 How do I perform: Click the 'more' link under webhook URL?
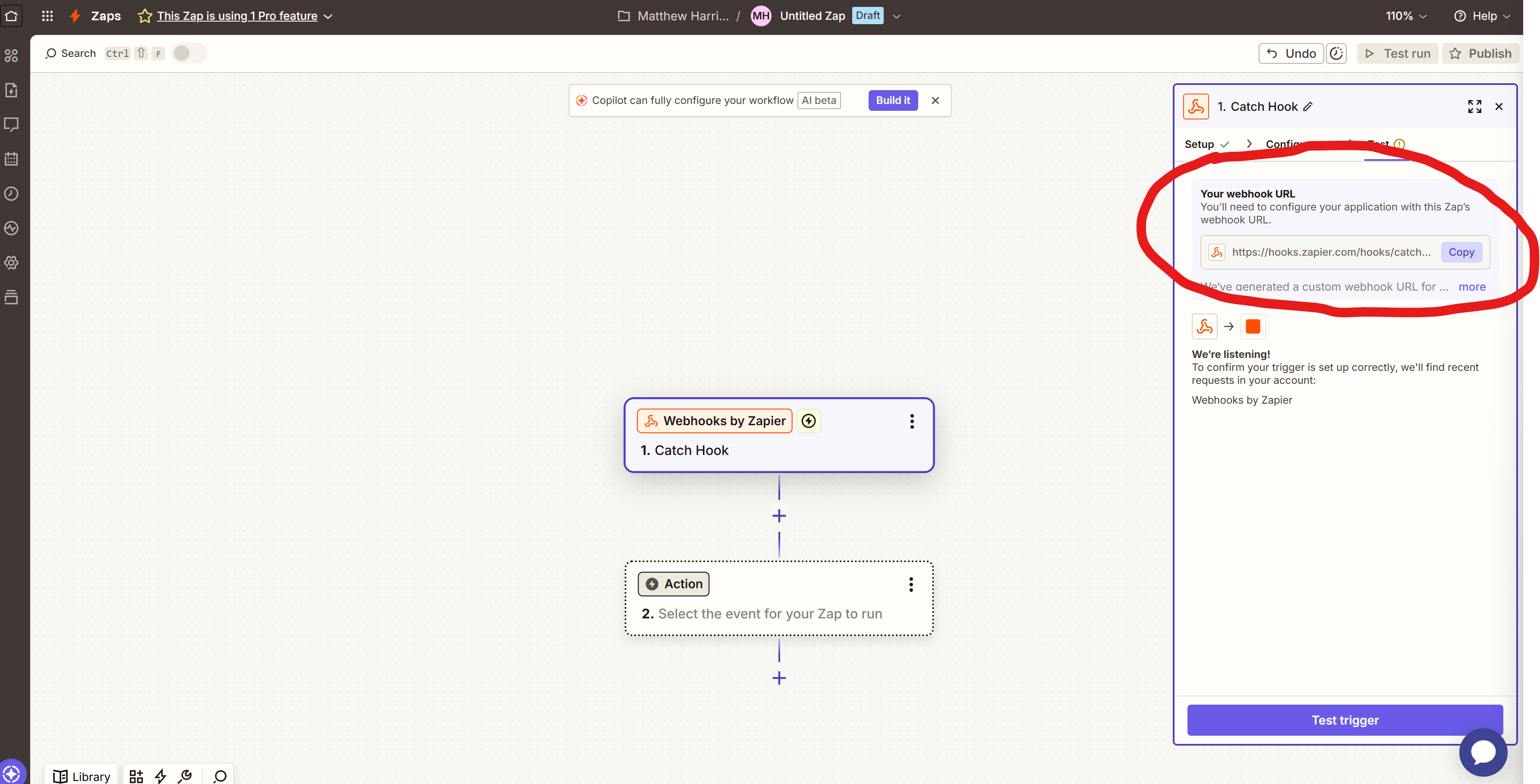point(1472,287)
